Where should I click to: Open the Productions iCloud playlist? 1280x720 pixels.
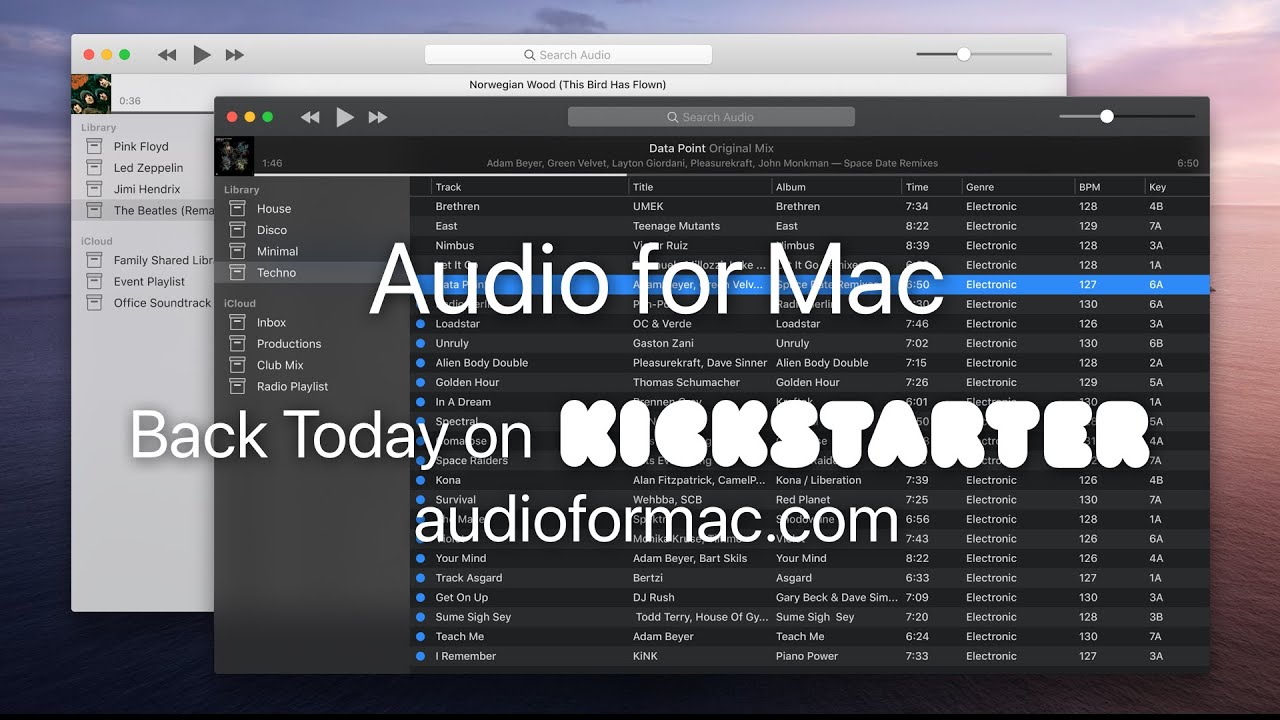[289, 344]
